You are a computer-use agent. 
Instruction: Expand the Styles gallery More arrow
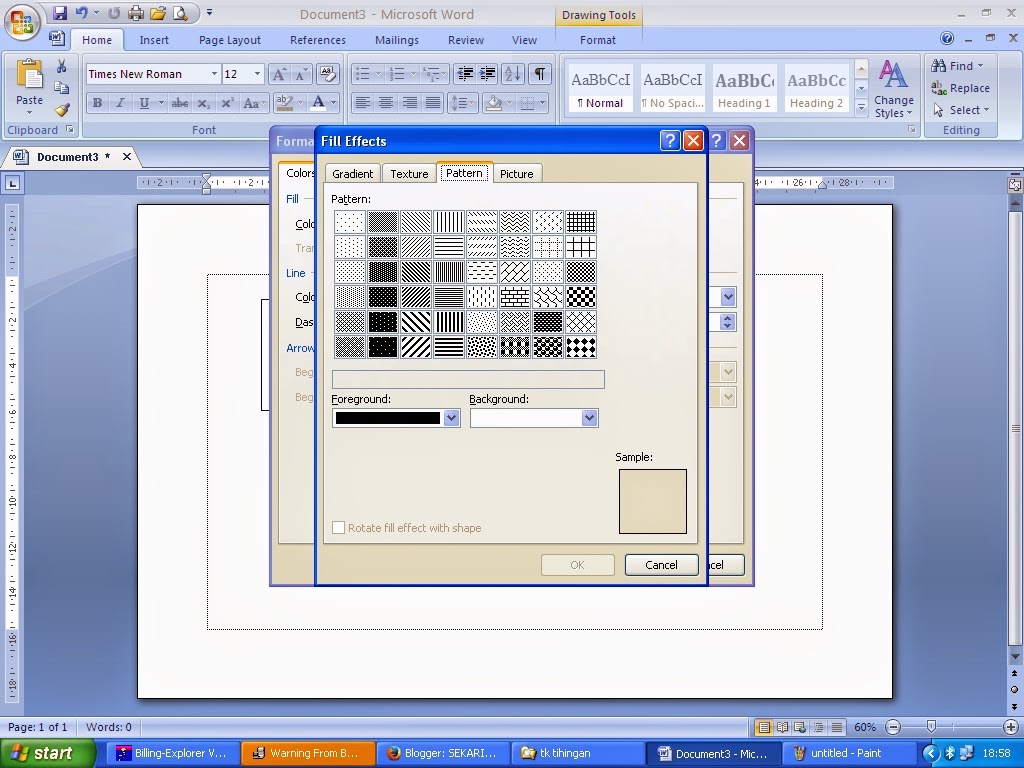(x=861, y=107)
